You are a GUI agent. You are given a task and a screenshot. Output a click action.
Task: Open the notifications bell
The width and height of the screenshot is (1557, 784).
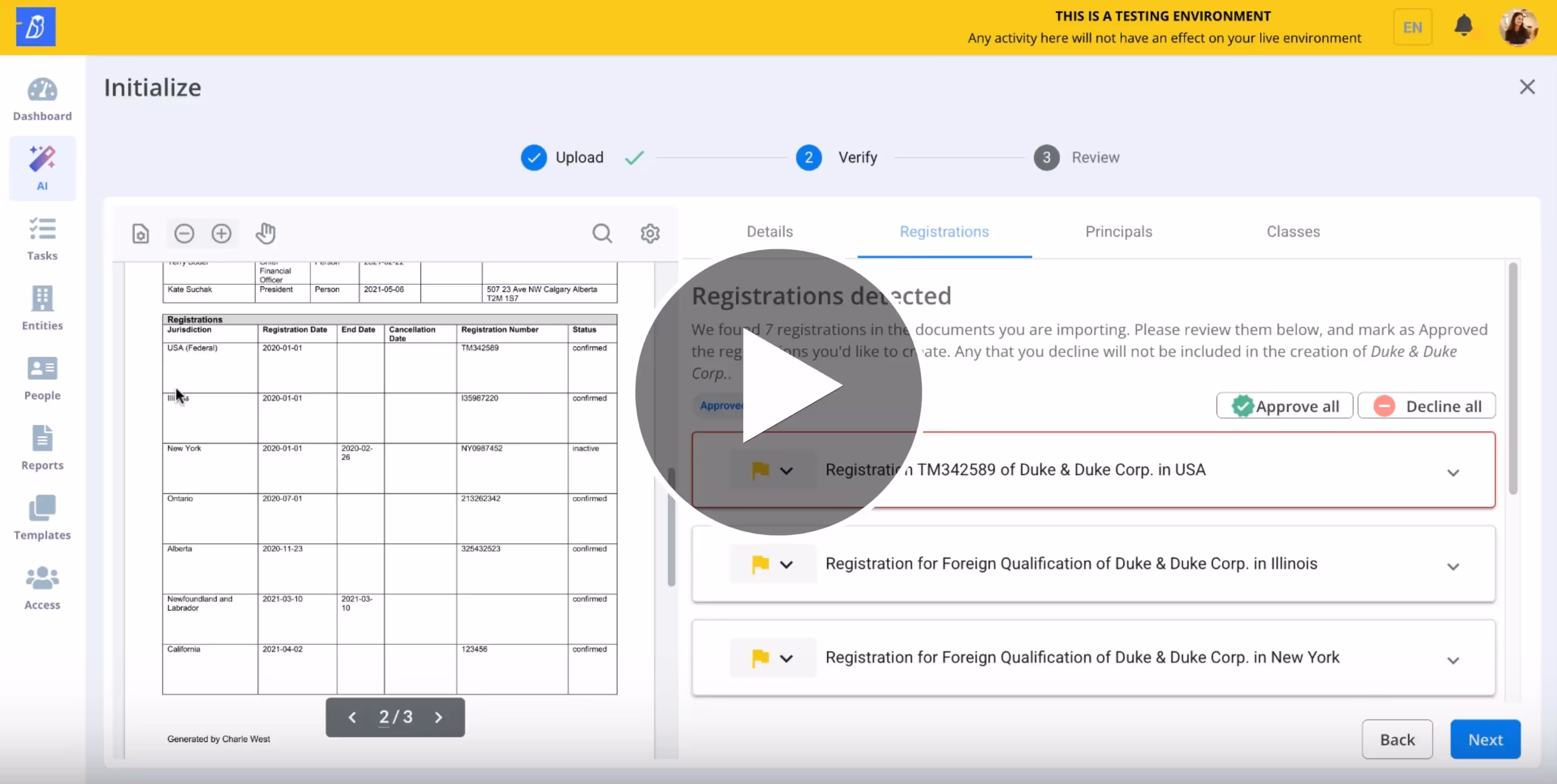point(1463,26)
